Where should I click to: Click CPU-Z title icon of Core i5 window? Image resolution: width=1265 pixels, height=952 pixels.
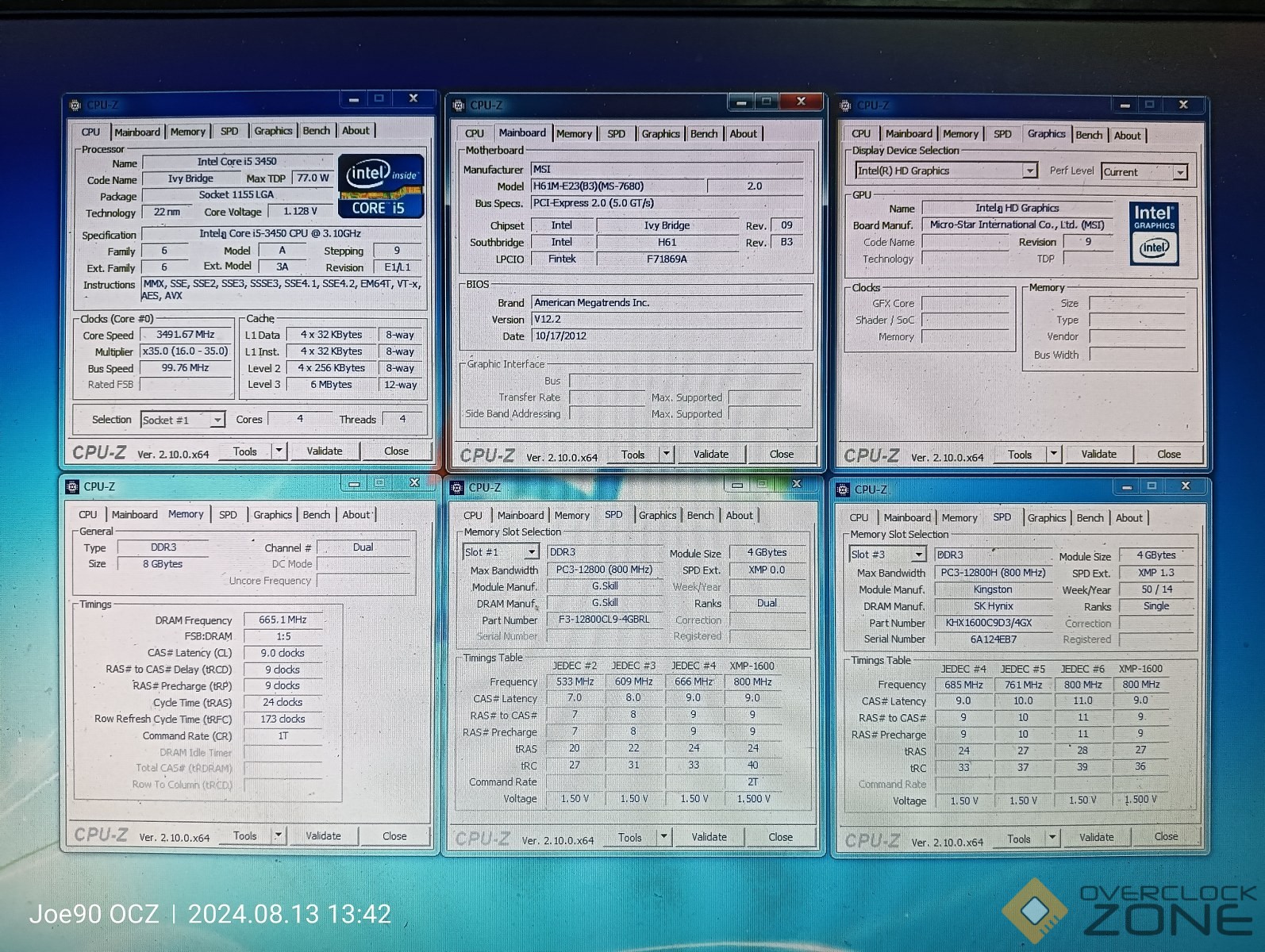(75, 105)
